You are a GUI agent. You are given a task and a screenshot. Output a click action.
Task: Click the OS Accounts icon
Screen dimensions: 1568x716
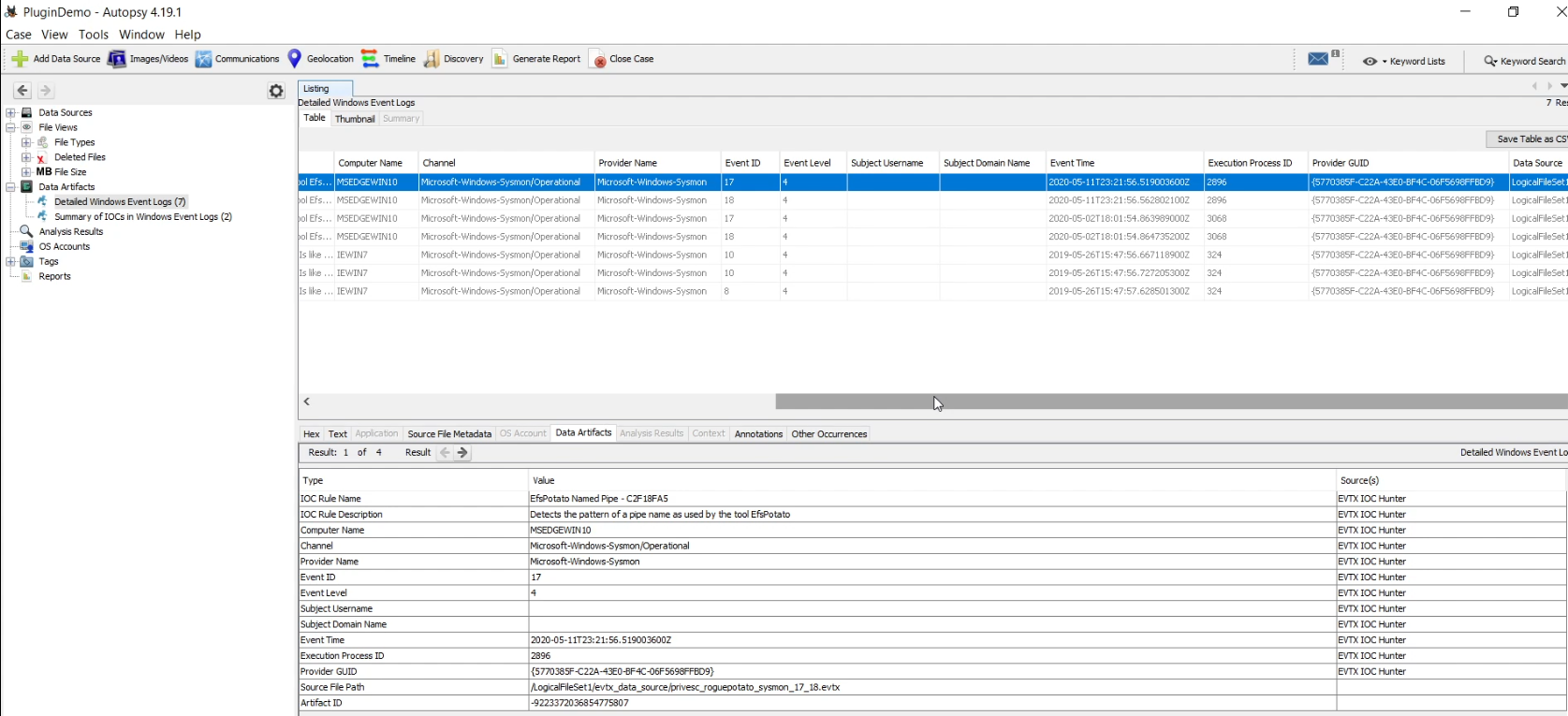(x=26, y=247)
